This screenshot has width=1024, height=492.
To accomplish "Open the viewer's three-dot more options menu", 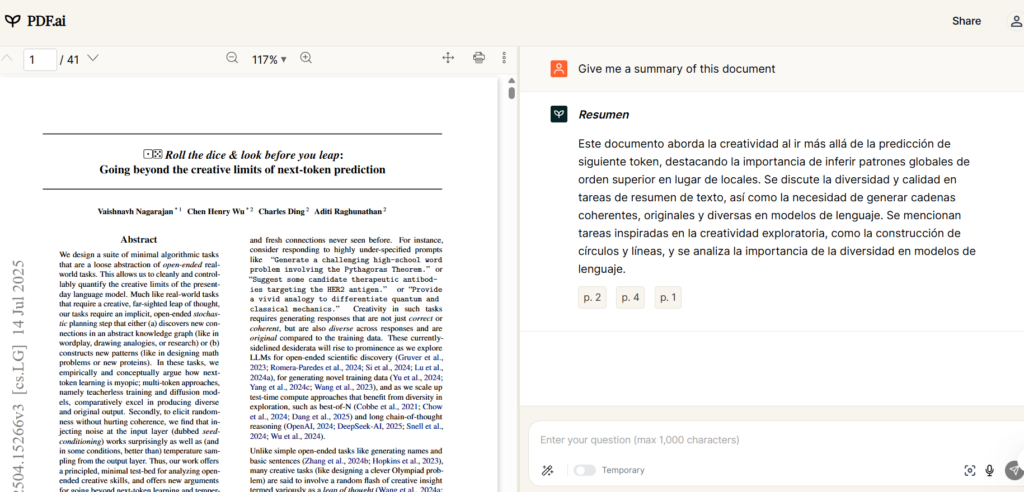I will pyautogui.click(x=504, y=58).
